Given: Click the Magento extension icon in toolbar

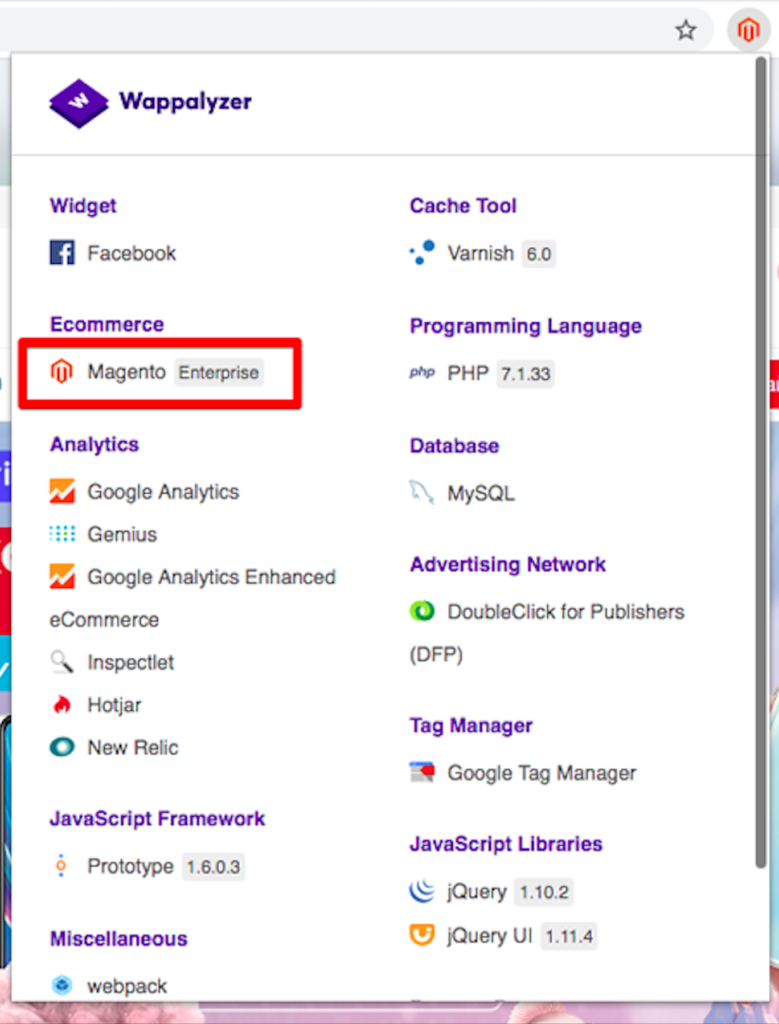Looking at the screenshot, I should [x=748, y=30].
